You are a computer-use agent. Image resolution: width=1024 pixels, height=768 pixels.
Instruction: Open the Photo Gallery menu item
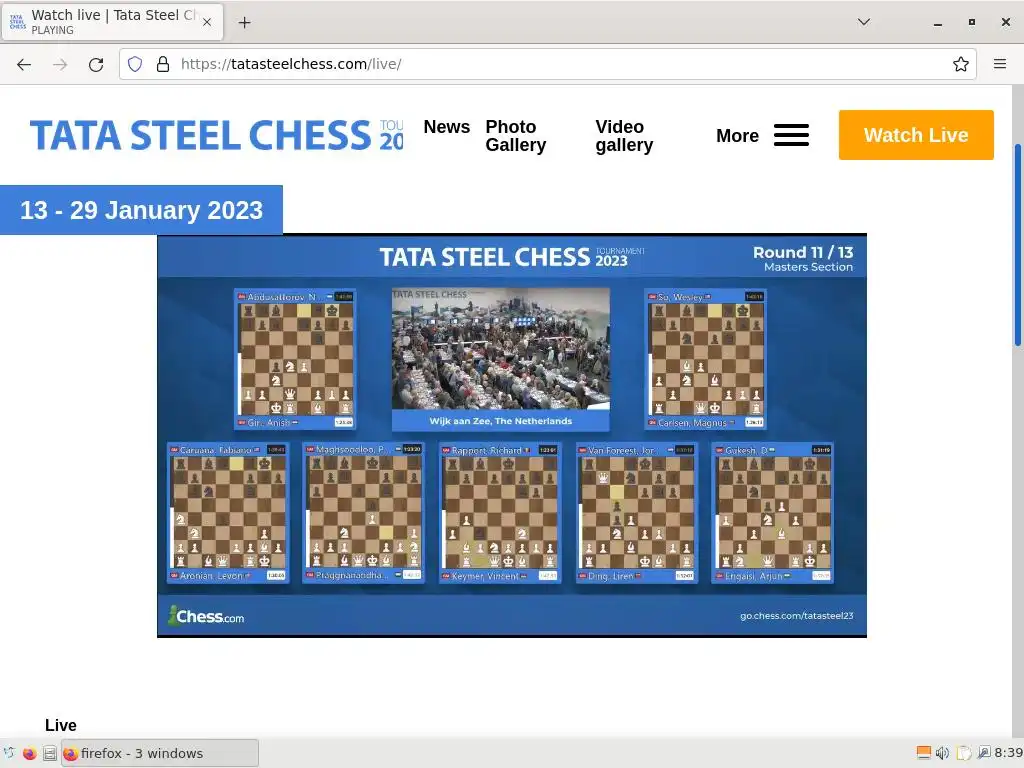point(515,136)
